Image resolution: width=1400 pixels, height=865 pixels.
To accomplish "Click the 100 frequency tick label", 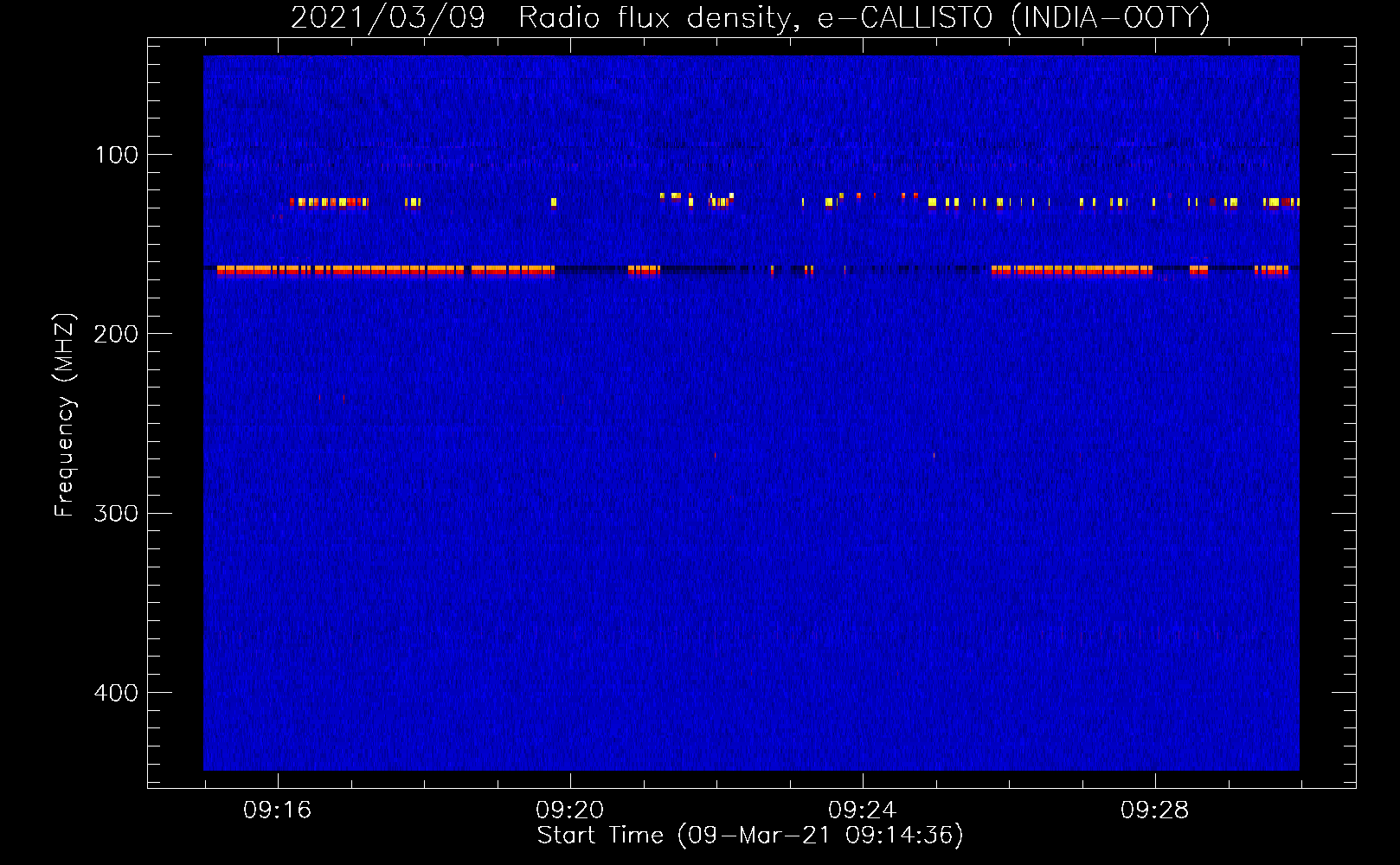I will click(x=117, y=155).
